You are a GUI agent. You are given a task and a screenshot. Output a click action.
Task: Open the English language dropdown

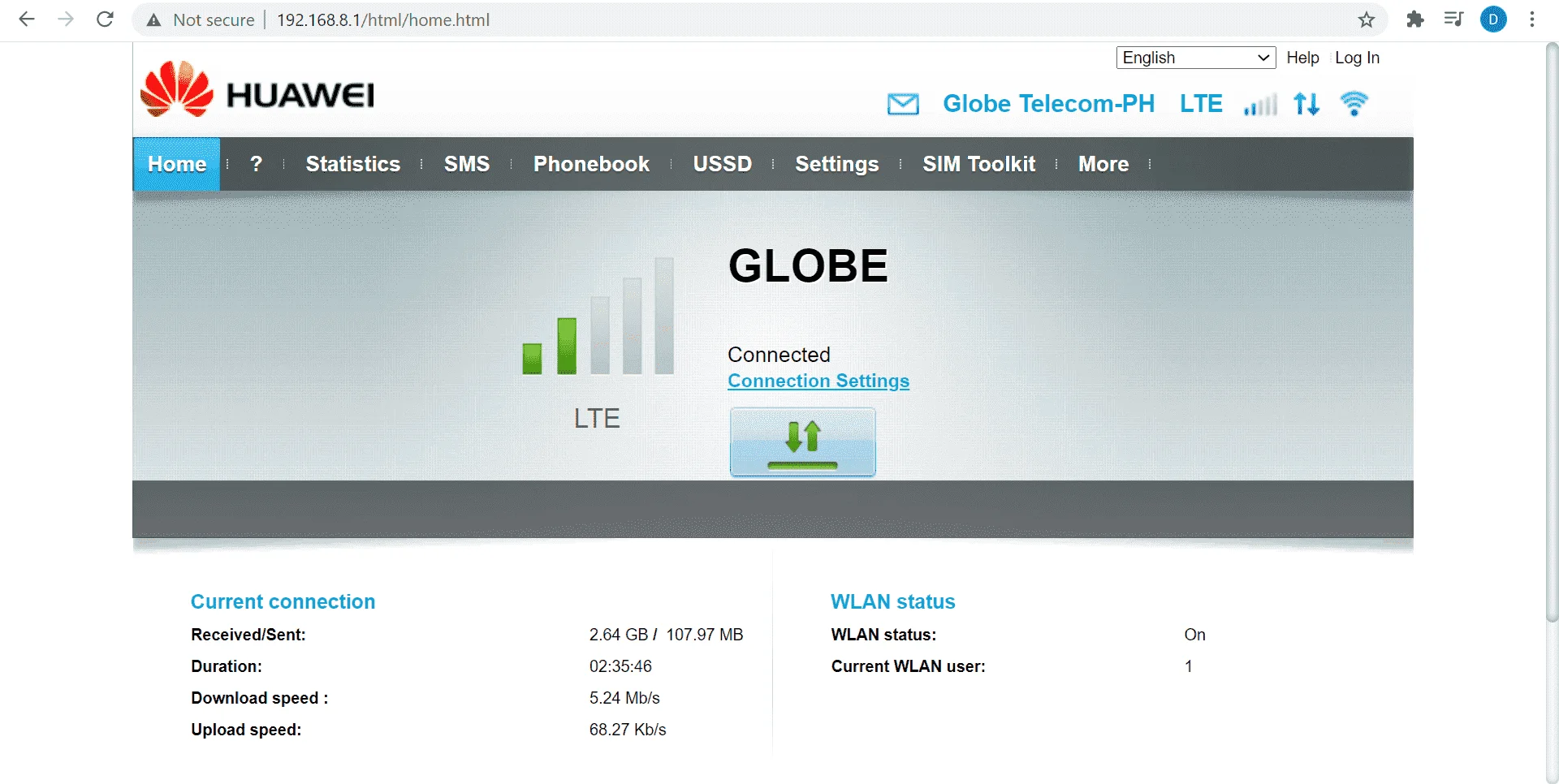coord(1195,58)
